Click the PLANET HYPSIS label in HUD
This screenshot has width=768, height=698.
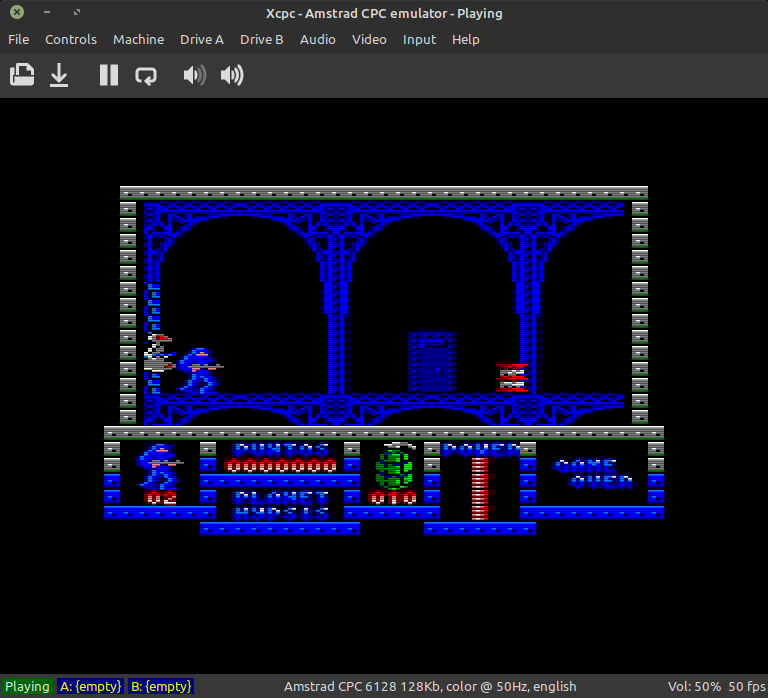[282, 505]
